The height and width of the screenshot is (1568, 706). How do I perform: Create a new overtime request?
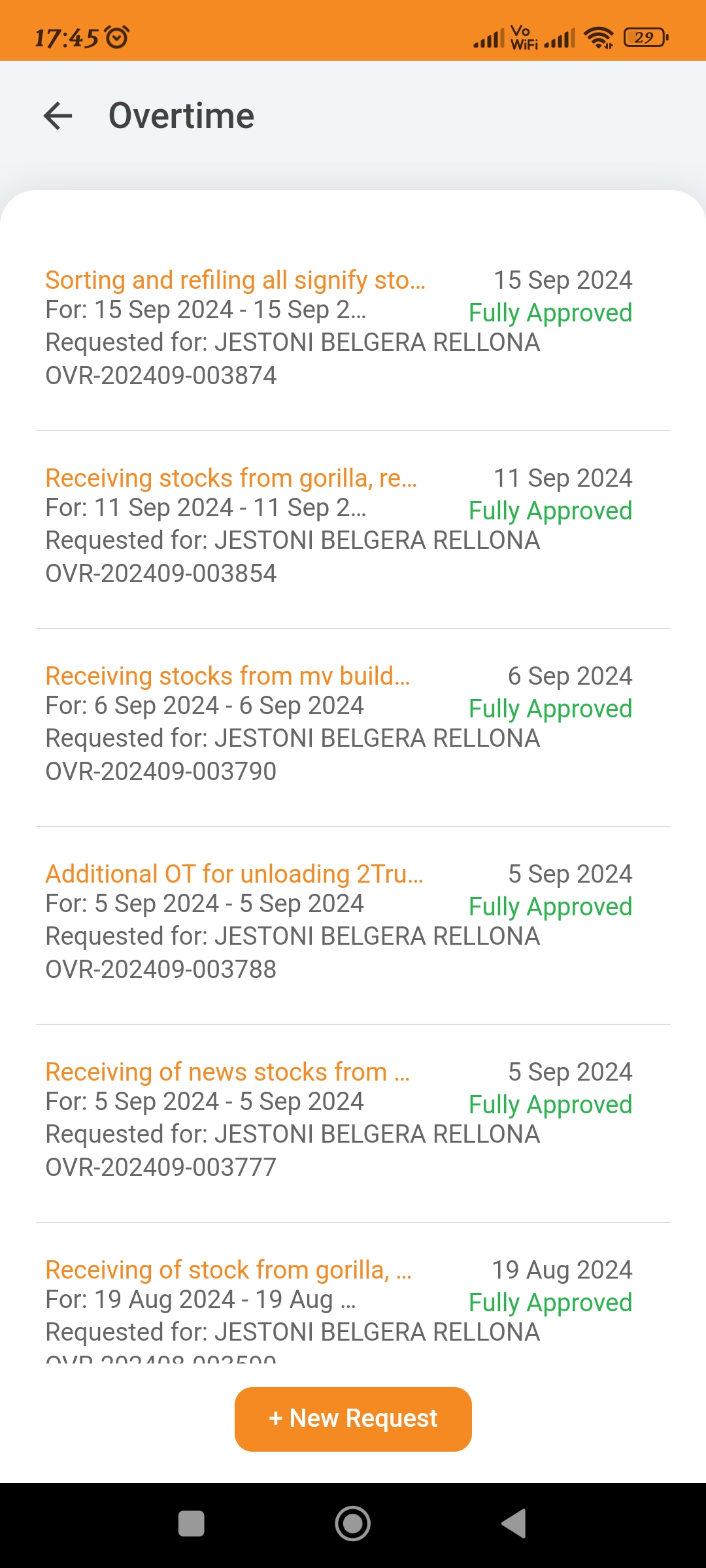(353, 1419)
